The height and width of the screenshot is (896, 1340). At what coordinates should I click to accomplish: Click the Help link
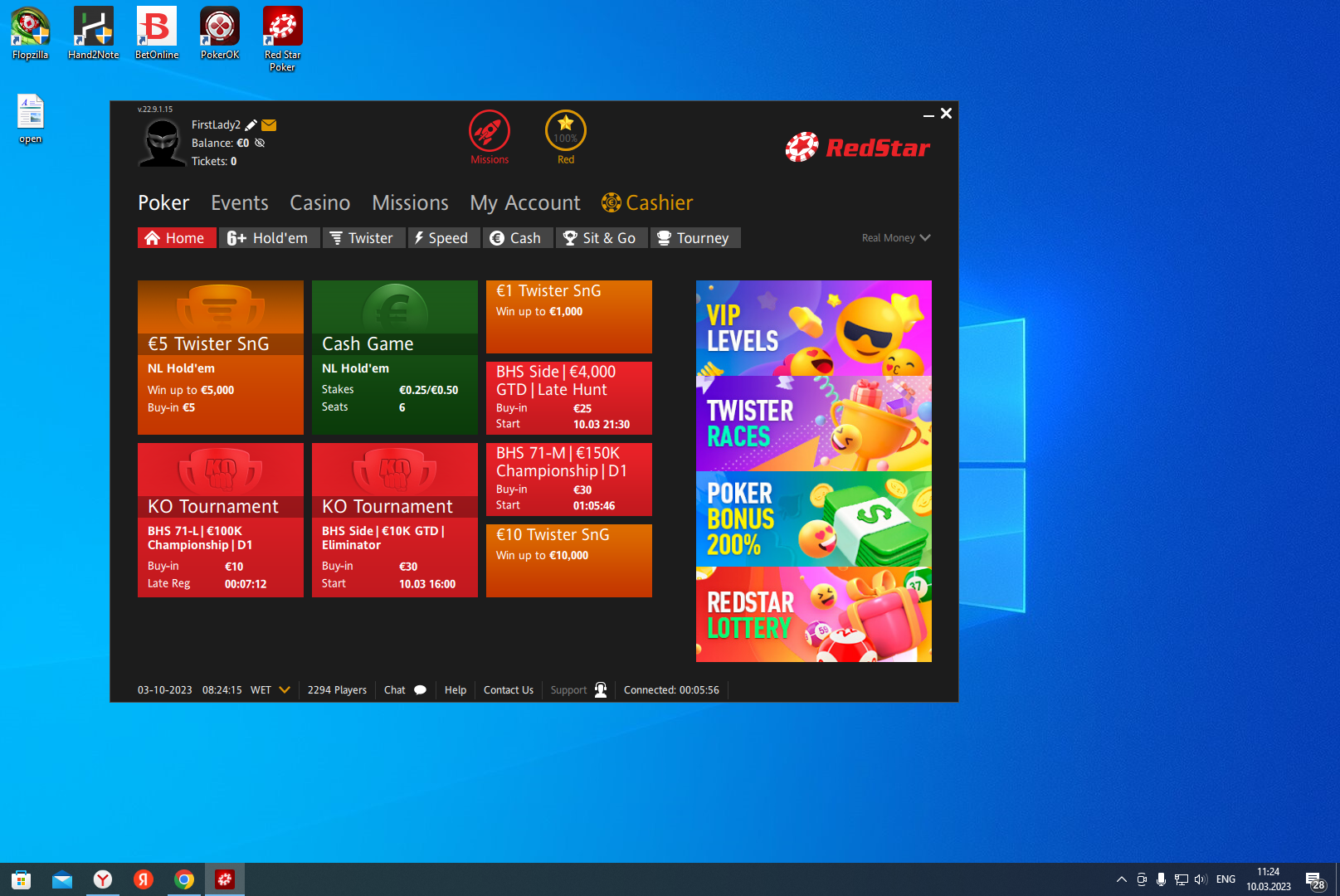[456, 690]
